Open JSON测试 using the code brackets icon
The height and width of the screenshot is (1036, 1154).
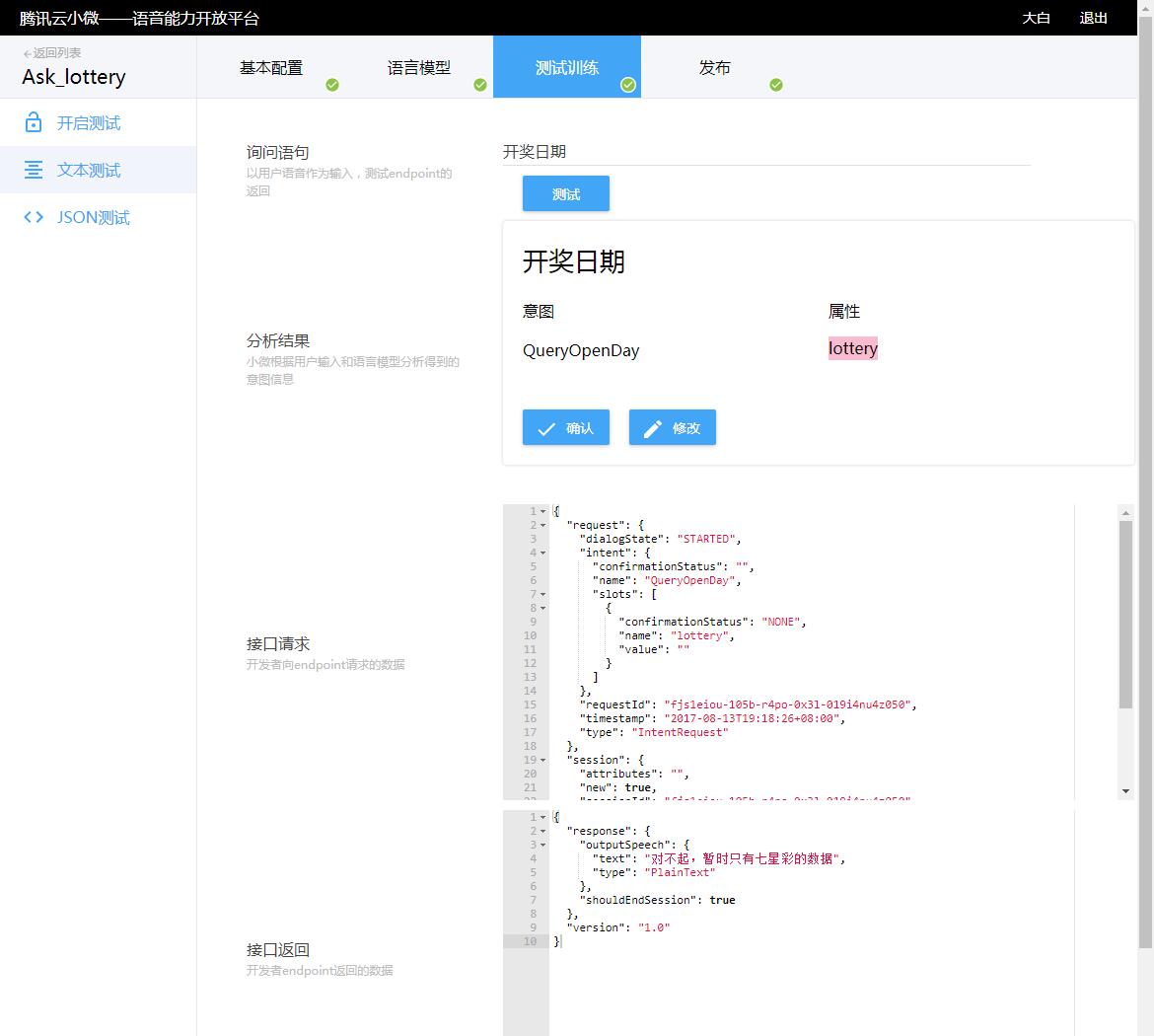click(32, 216)
